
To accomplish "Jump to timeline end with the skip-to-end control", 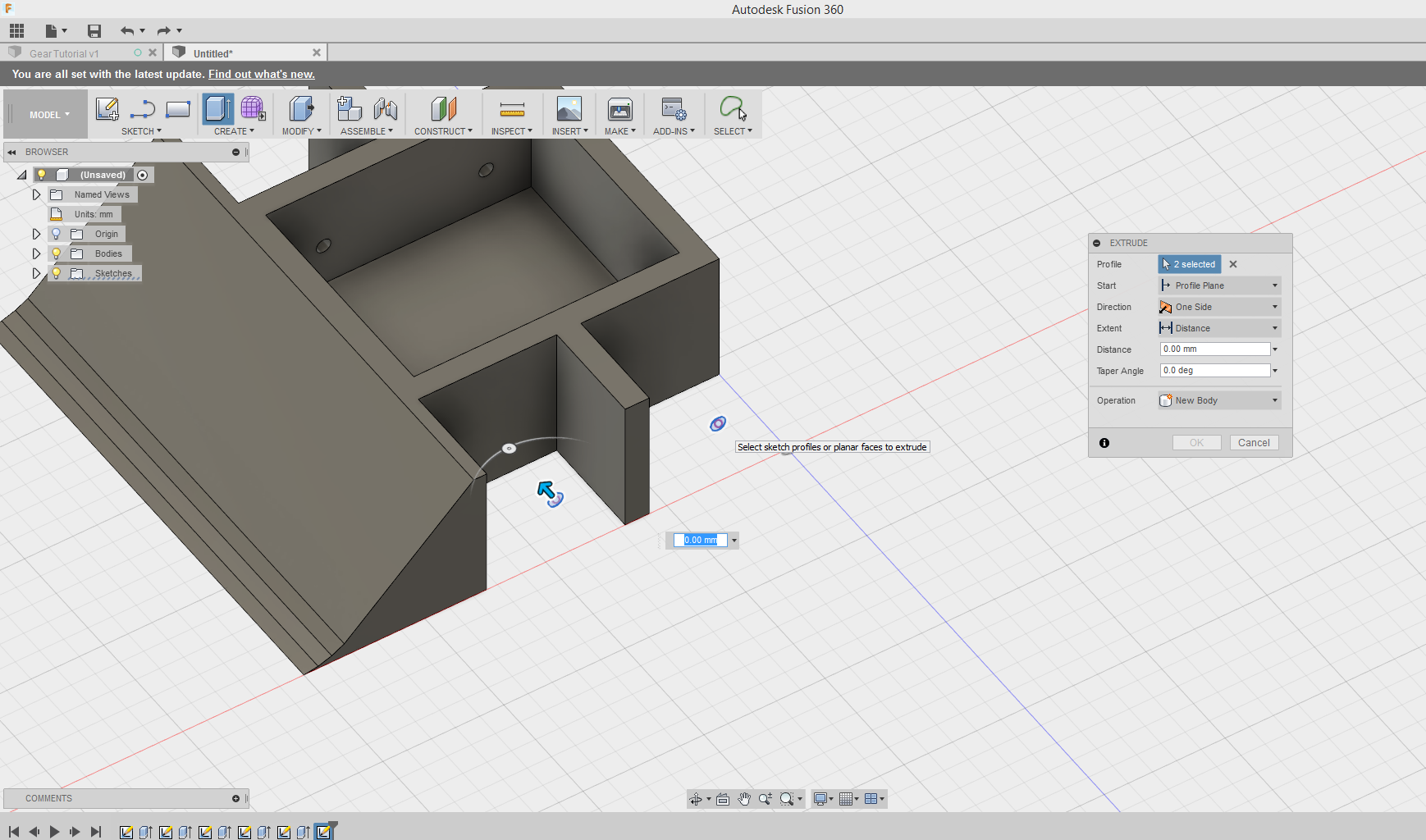I will pyautogui.click(x=96, y=831).
